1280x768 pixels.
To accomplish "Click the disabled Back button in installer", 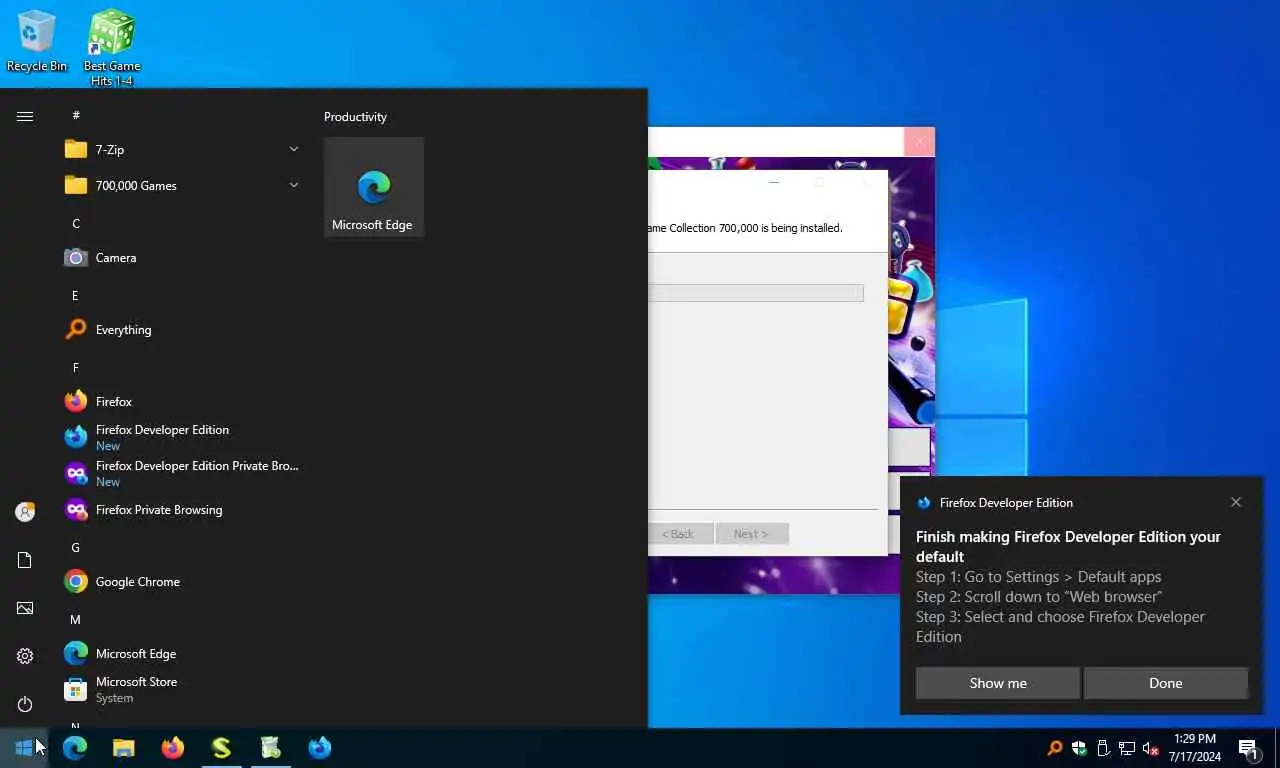I will tap(680, 534).
